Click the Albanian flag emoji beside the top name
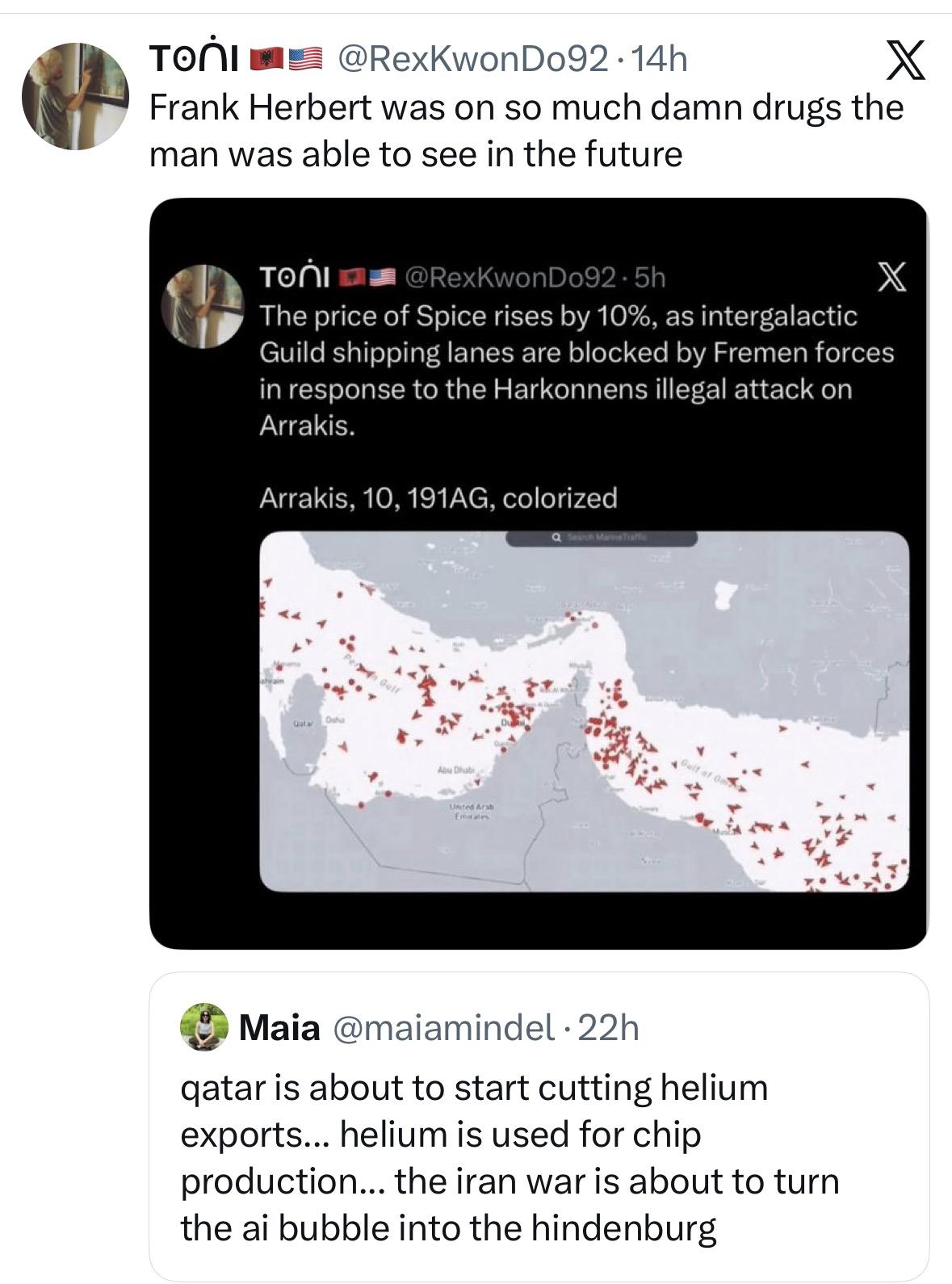Image resolution: width=952 pixels, height=1284 pixels. point(262,60)
